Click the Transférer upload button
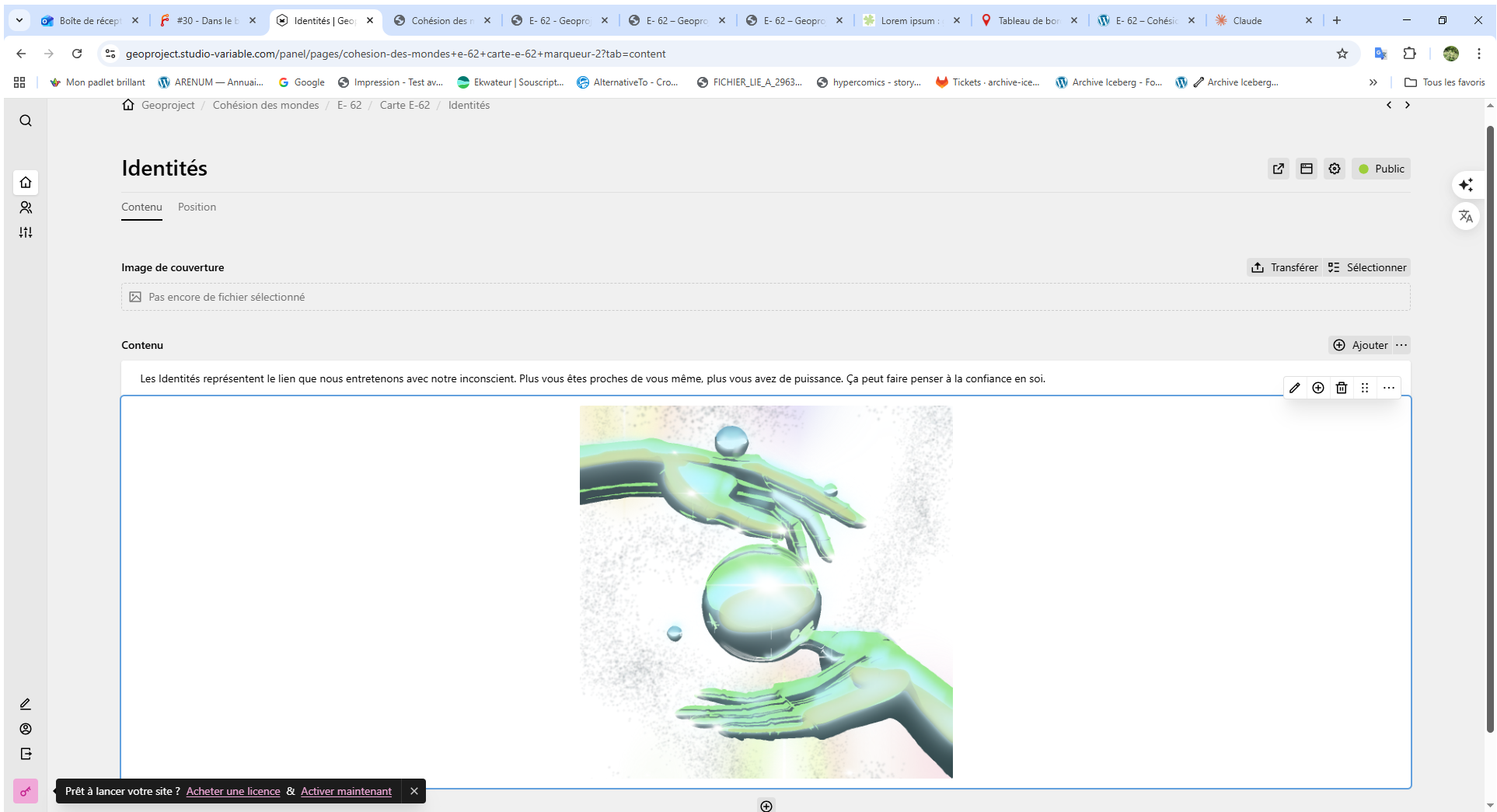Screen dimensions: 1497x812 coord(1284,267)
